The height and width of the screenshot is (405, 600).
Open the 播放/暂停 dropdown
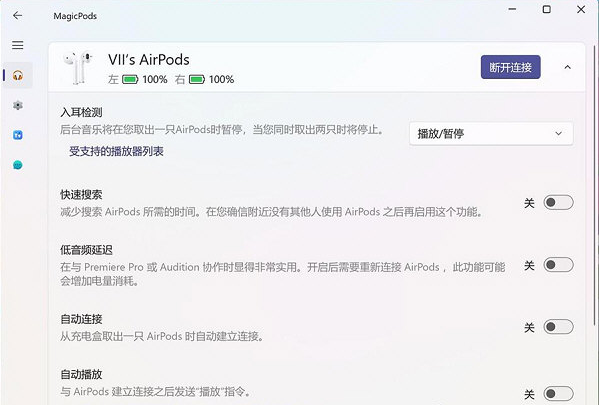[x=491, y=134]
